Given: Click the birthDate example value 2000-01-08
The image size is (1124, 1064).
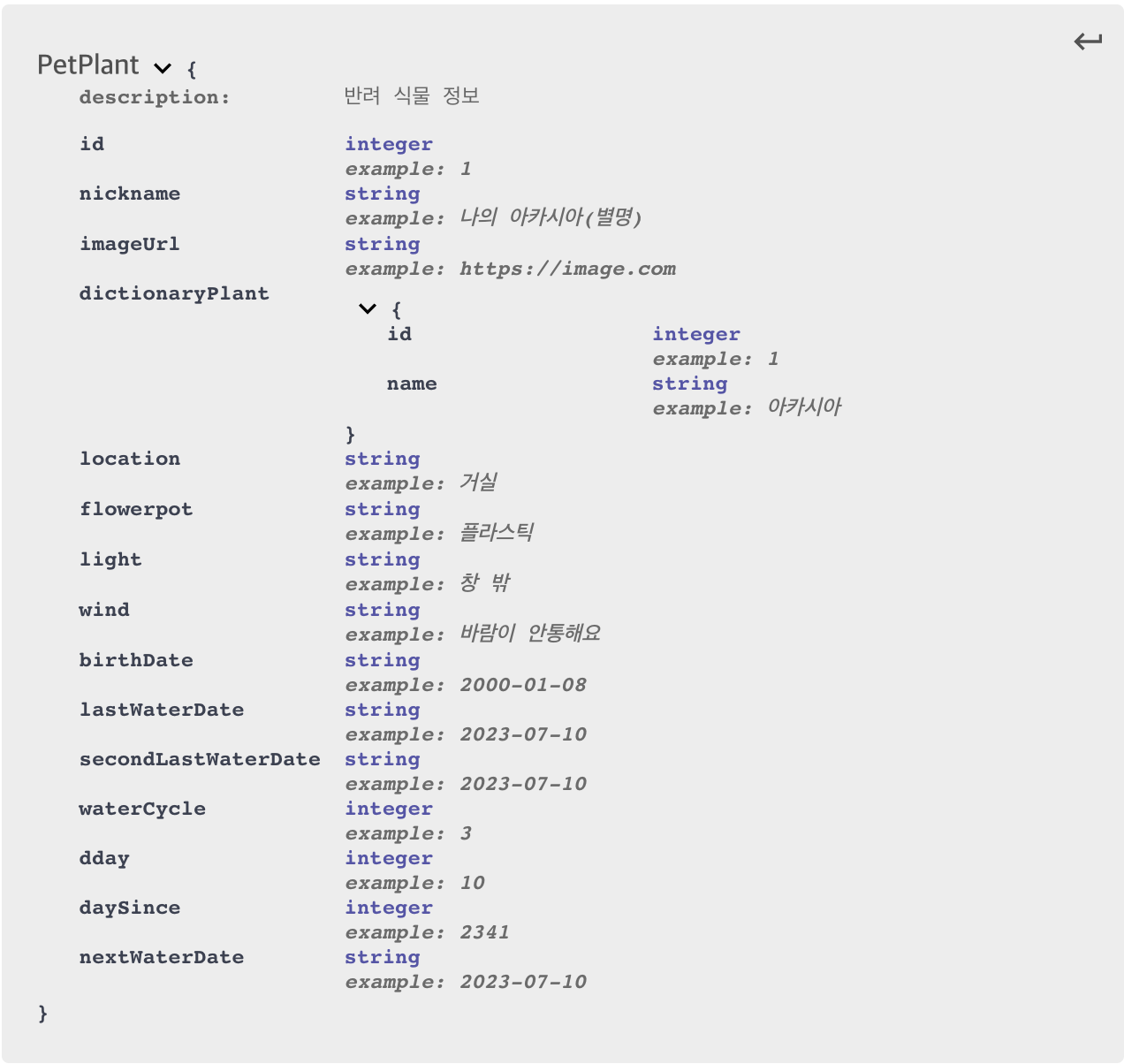Looking at the screenshot, I should click(x=523, y=685).
